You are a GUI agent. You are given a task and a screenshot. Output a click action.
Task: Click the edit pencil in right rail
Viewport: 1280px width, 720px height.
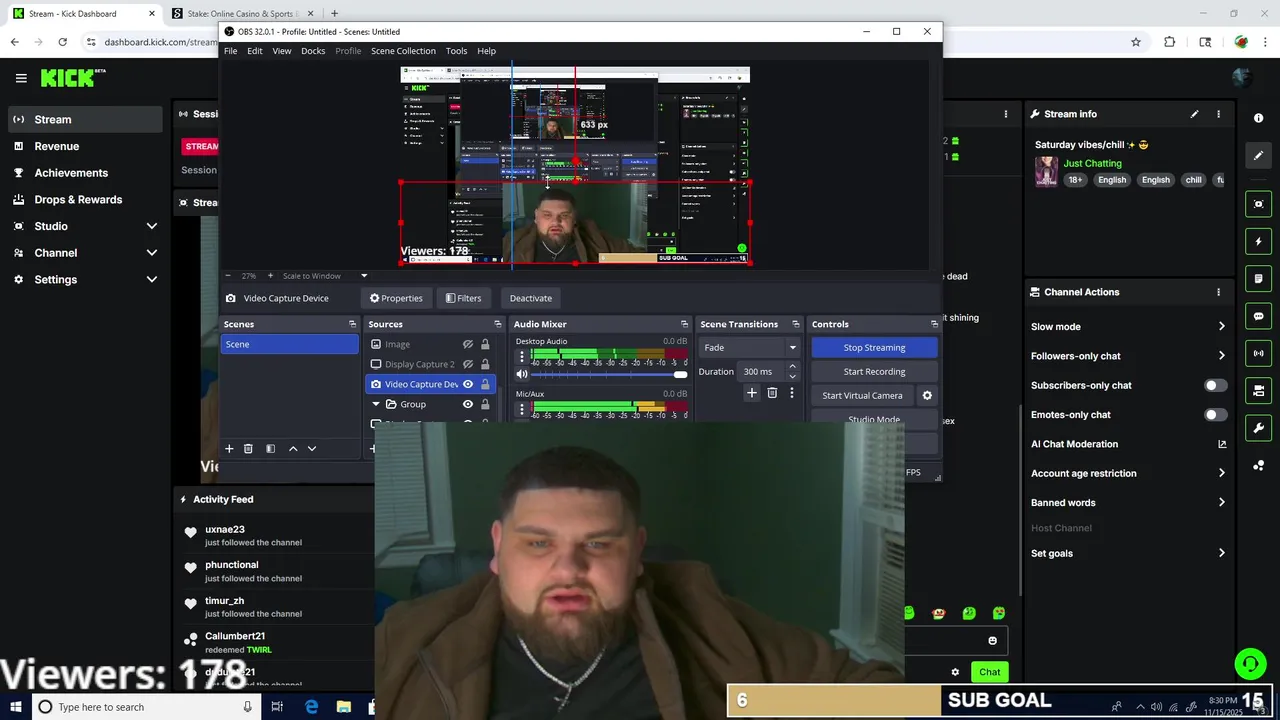tap(1258, 155)
